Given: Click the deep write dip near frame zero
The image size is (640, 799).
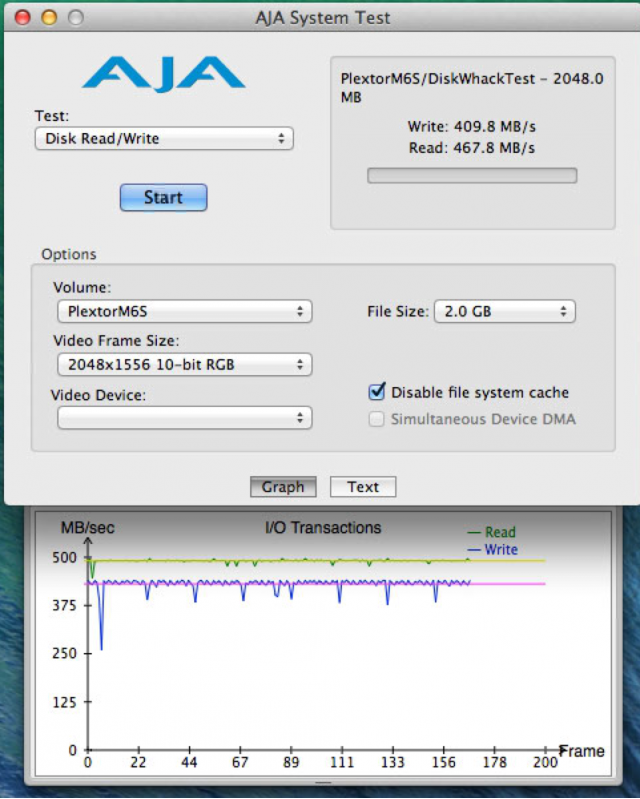Looking at the screenshot, I should click(101, 617).
